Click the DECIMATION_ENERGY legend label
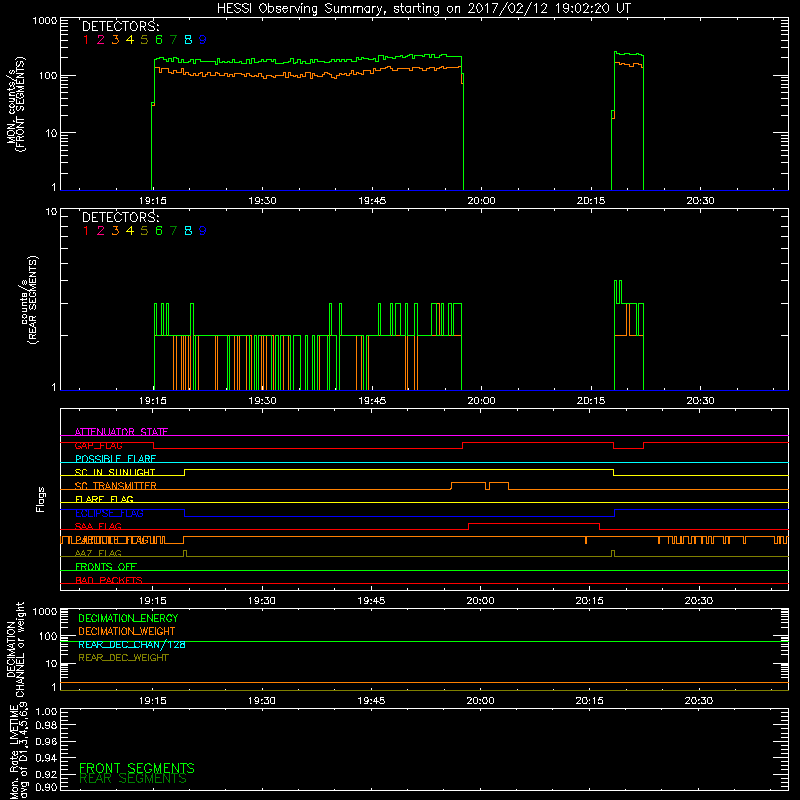 tap(128, 618)
